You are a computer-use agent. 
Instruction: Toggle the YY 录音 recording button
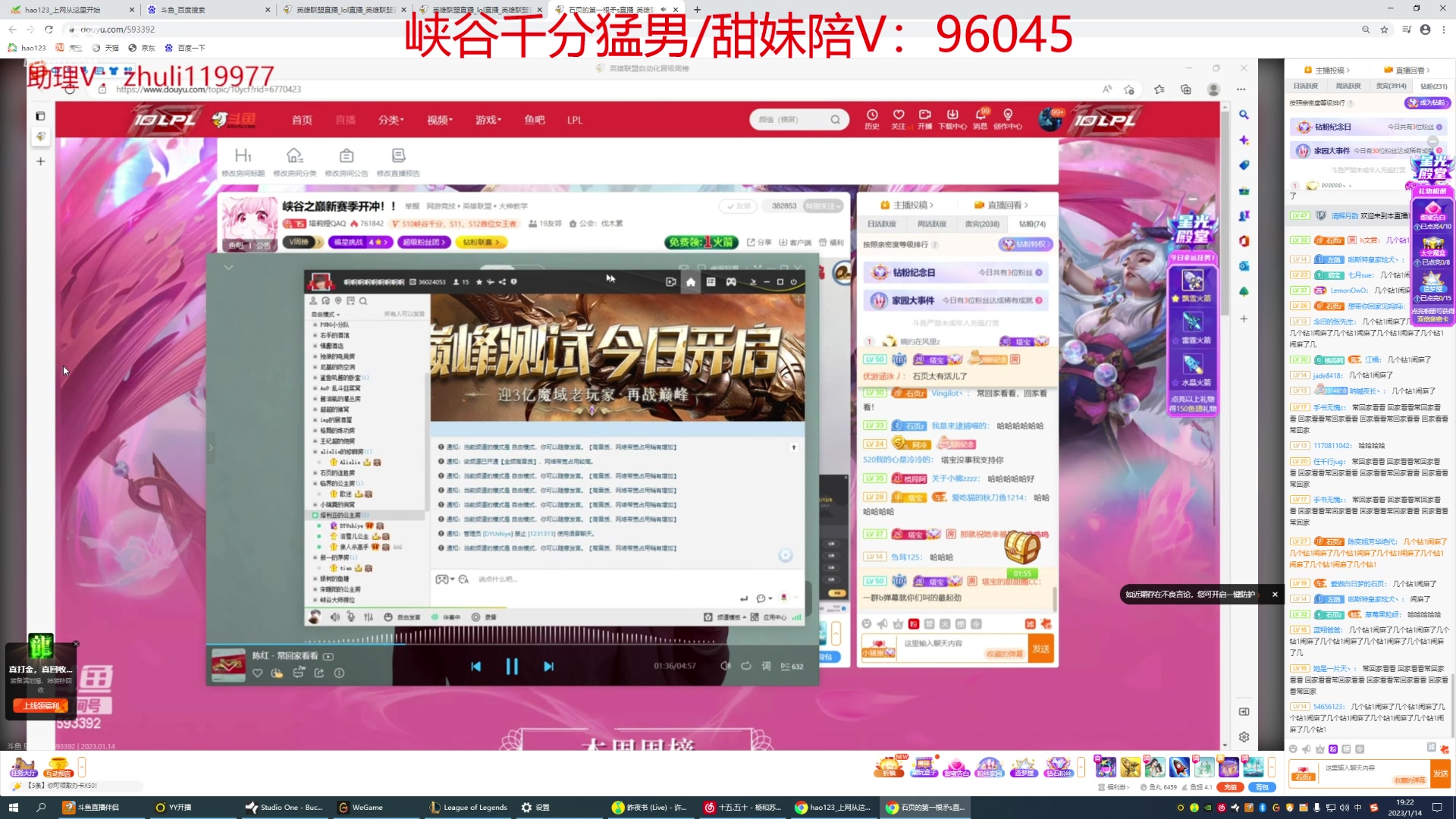point(484,617)
